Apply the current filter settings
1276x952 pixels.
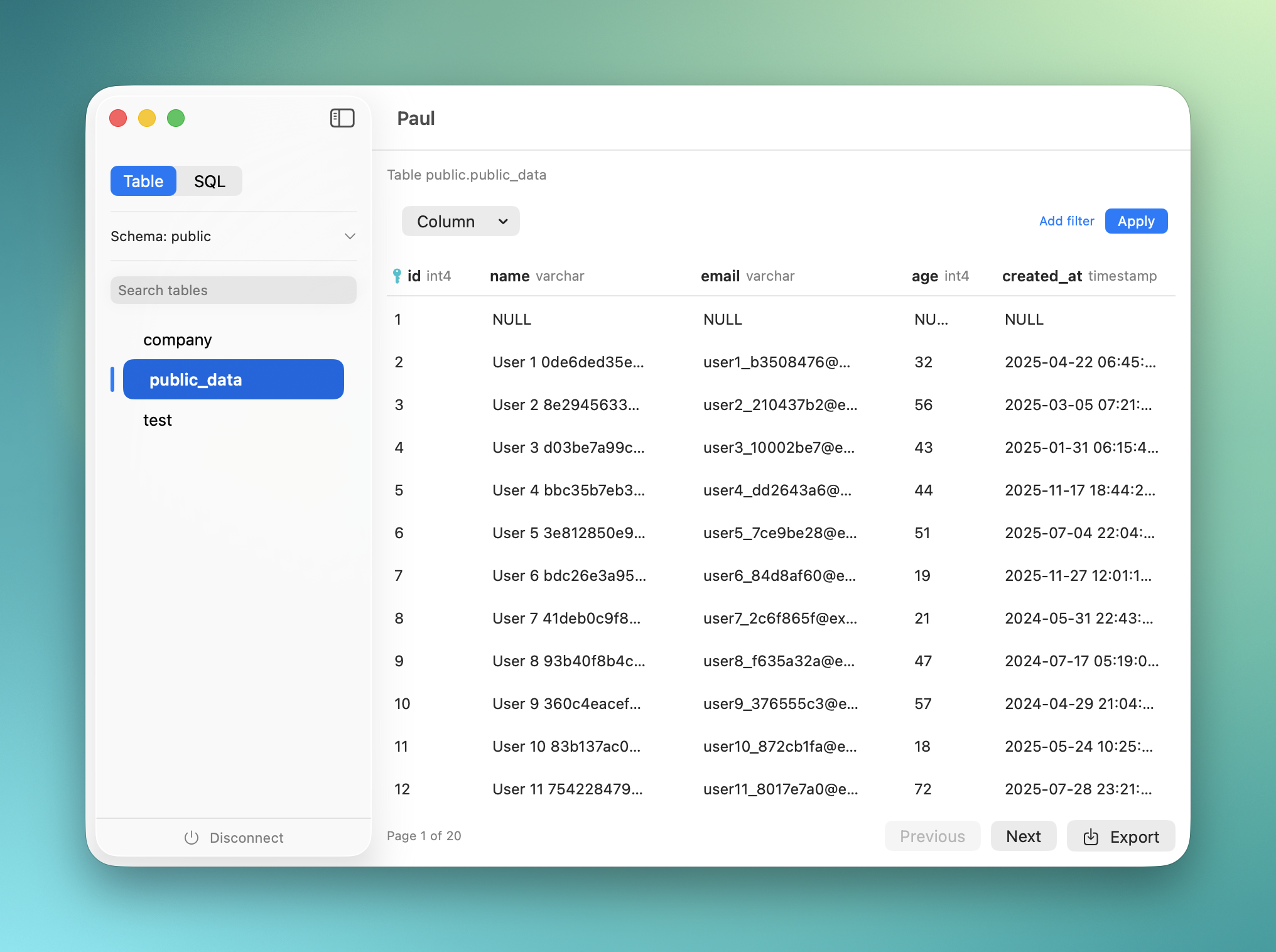click(1136, 221)
